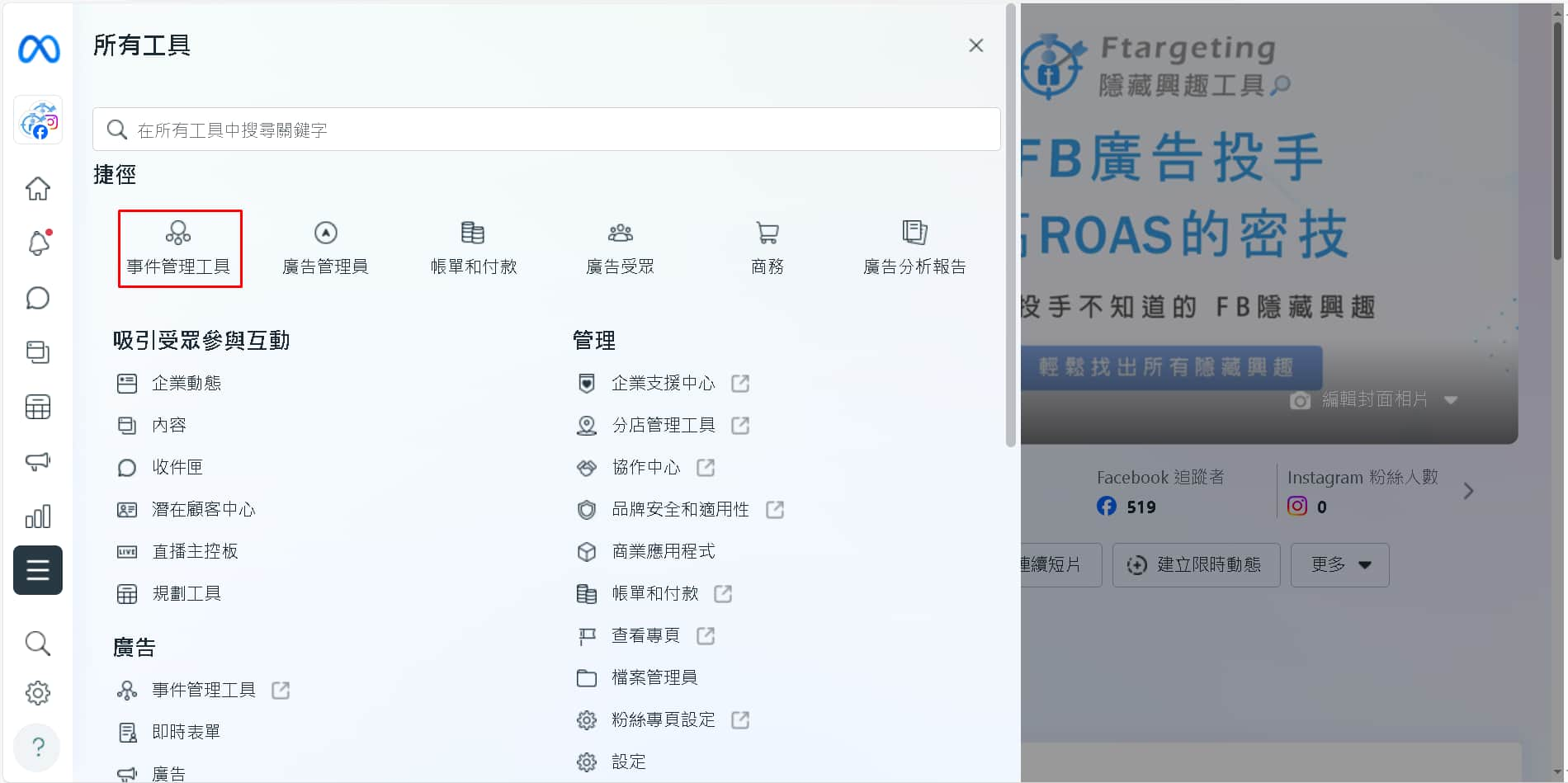
Task: Expand the 更多 dropdown button
Action: tap(1340, 565)
